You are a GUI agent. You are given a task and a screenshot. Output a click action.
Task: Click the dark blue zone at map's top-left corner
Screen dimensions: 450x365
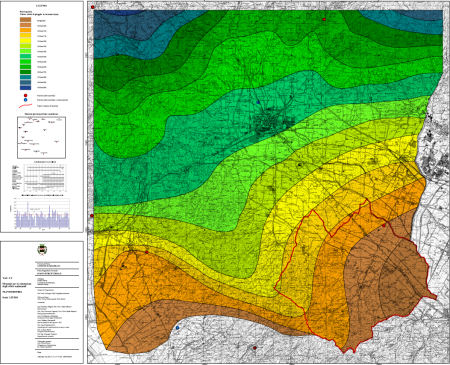tap(127, 23)
